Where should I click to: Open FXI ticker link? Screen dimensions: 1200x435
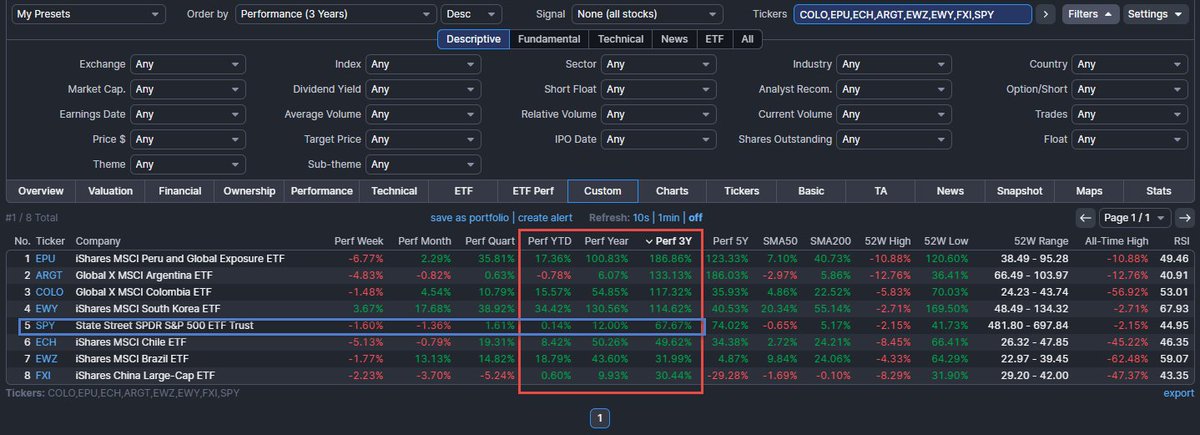pos(45,377)
